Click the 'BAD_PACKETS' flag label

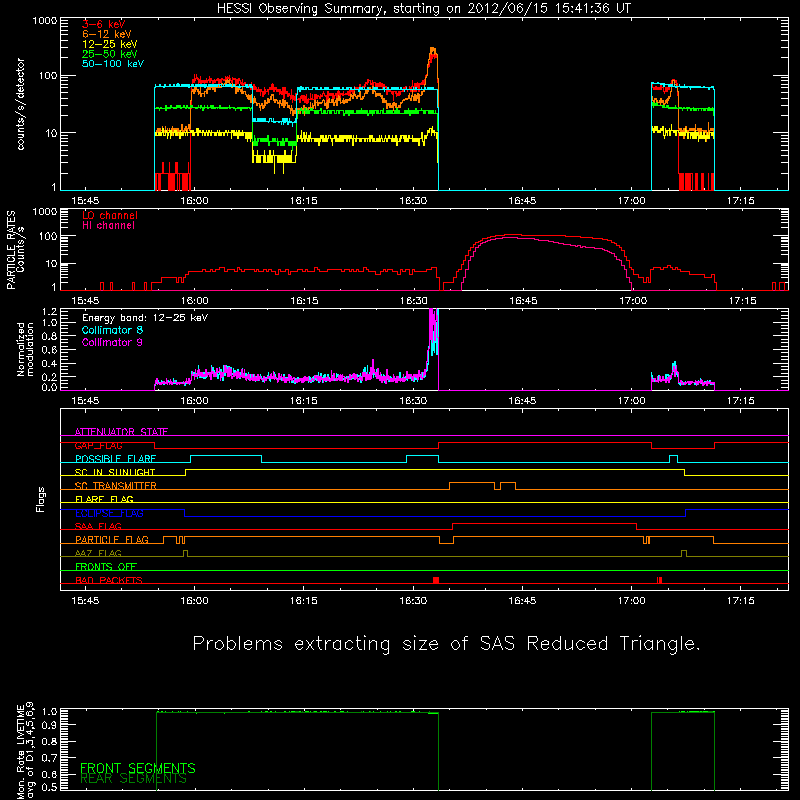click(109, 580)
